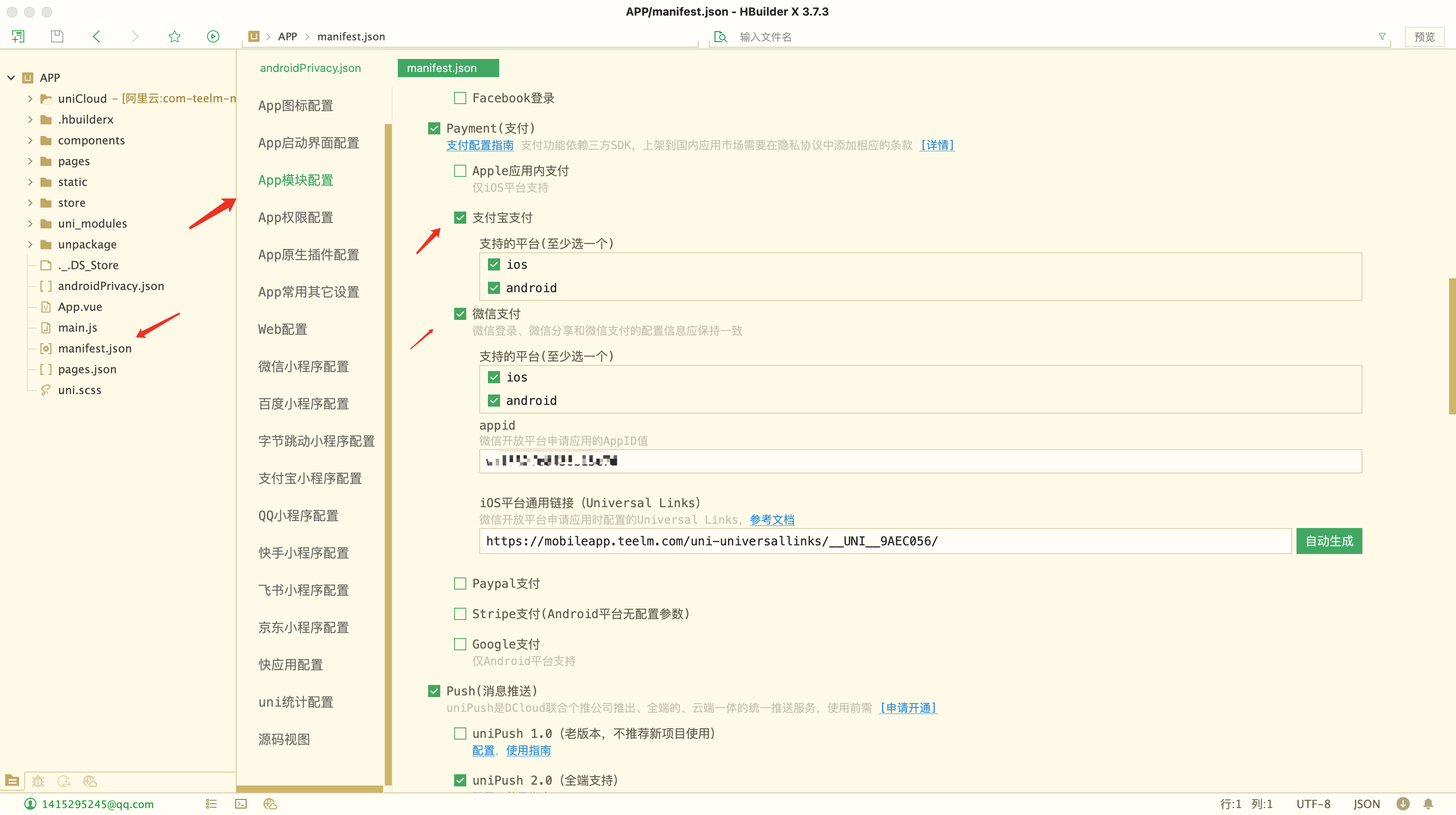Click the uniCloud folder icon
This screenshot has height=815, width=1456.
pyautogui.click(x=46, y=99)
